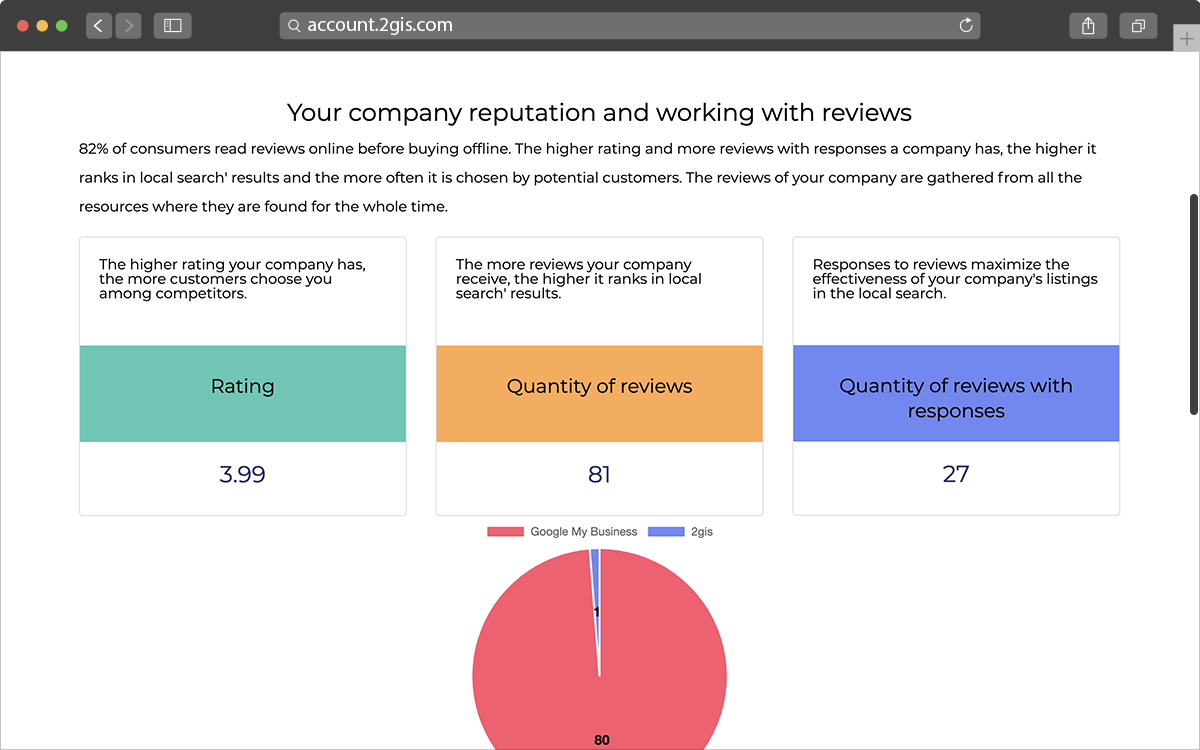
Task: Toggle the Safari sidebar button
Action: coord(173,26)
